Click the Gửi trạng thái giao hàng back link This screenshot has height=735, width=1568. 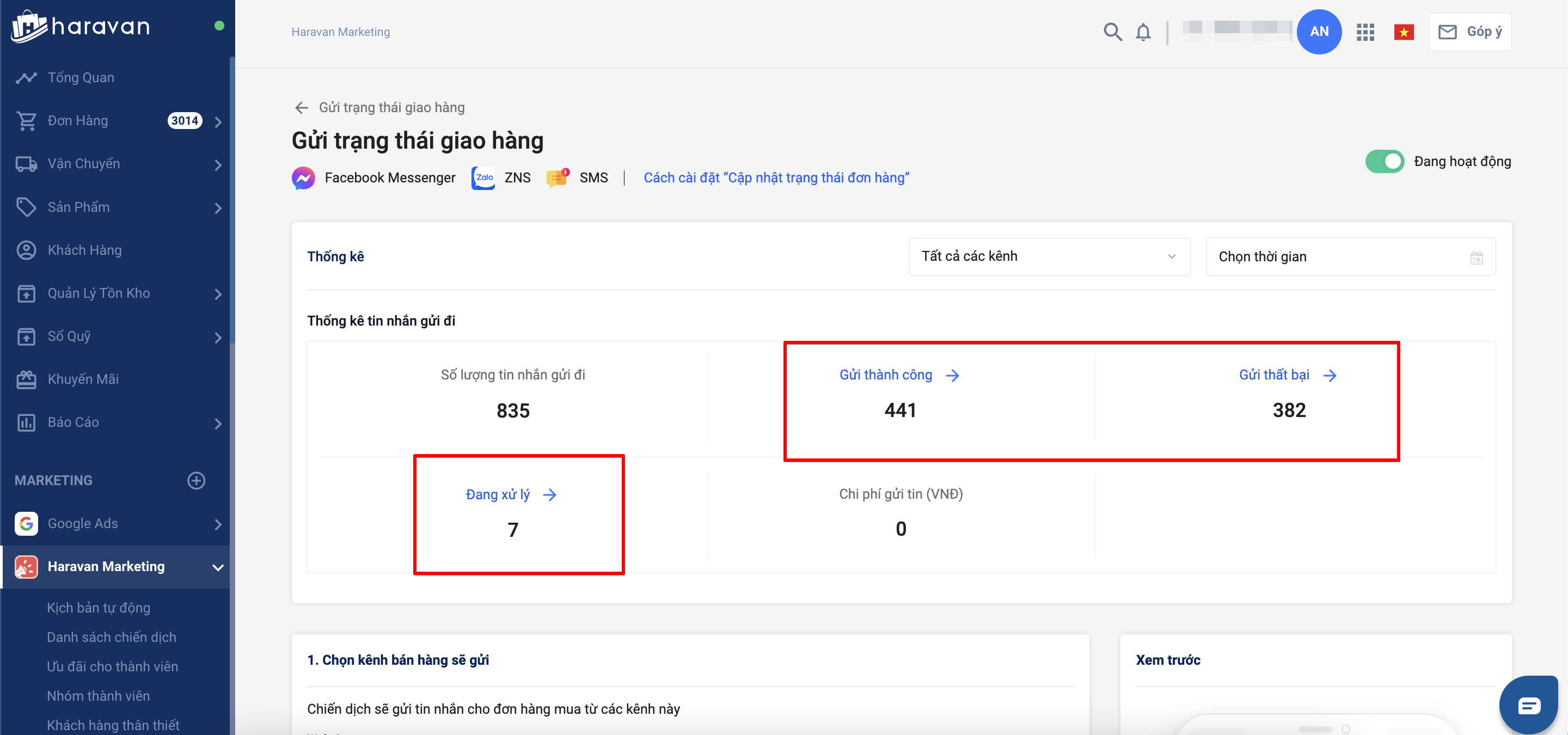tap(391, 108)
